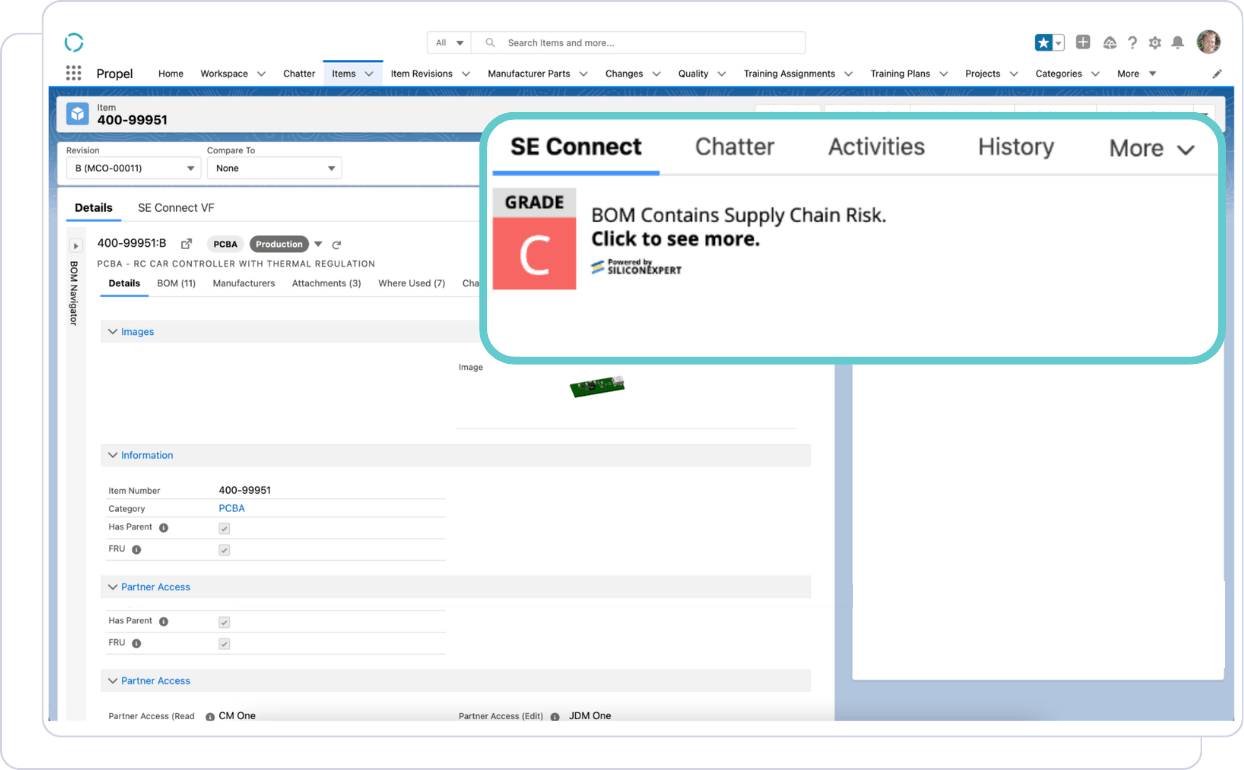Viewport: 1244px width, 770px height.
Task: Open the setup gear icon
Action: (x=1155, y=42)
